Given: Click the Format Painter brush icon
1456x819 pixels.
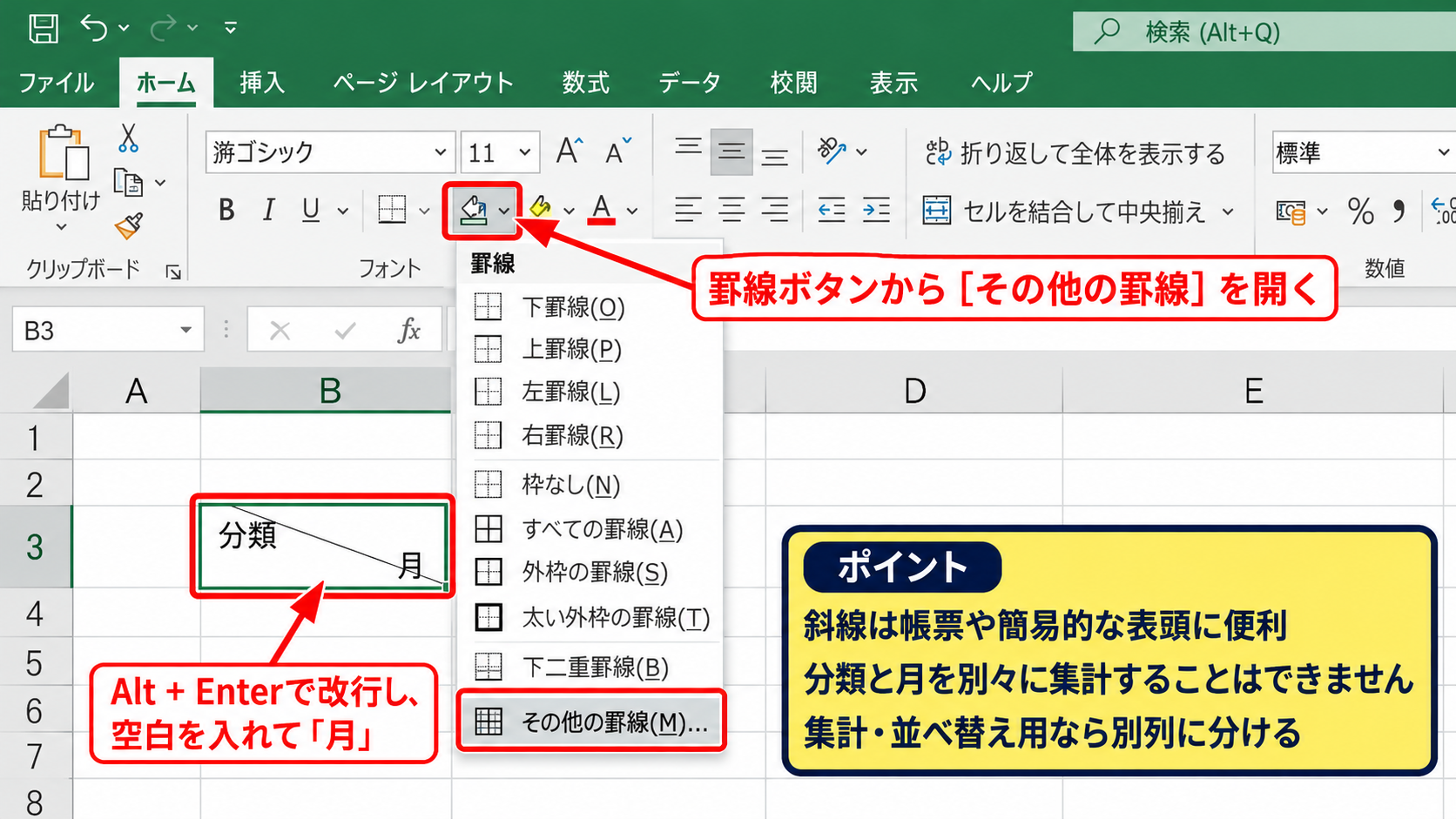Looking at the screenshot, I should (129, 226).
